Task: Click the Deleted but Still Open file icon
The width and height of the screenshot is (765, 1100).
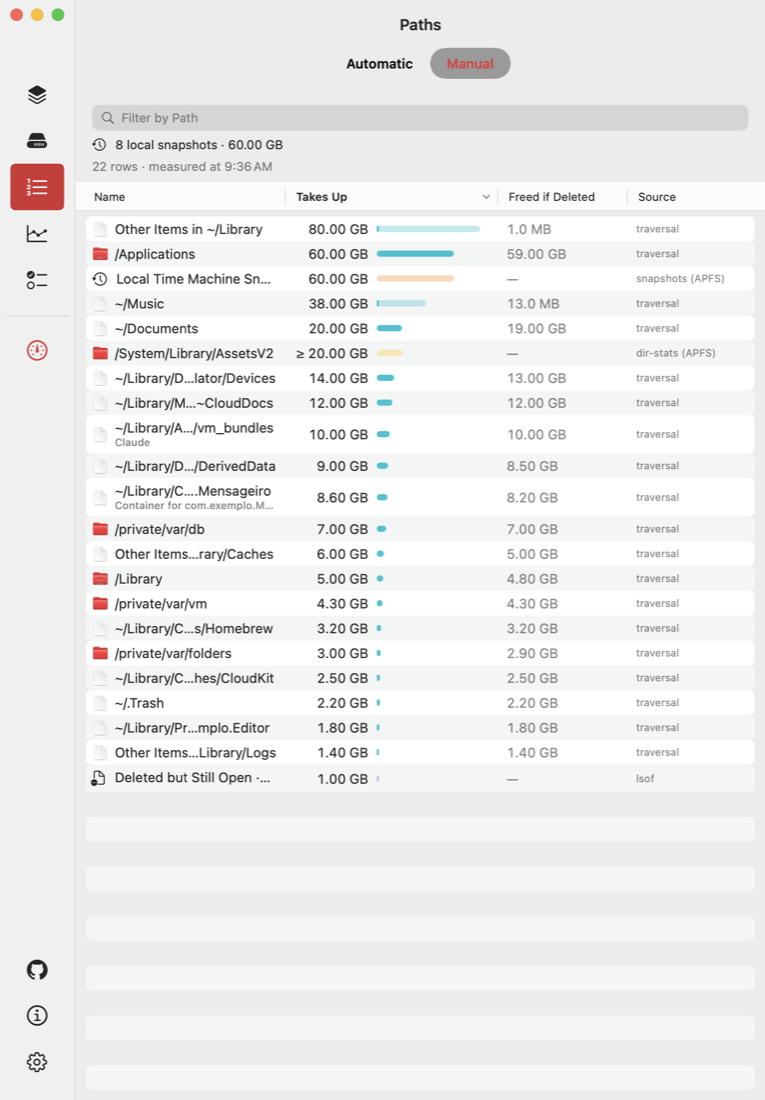Action: coord(99,778)
